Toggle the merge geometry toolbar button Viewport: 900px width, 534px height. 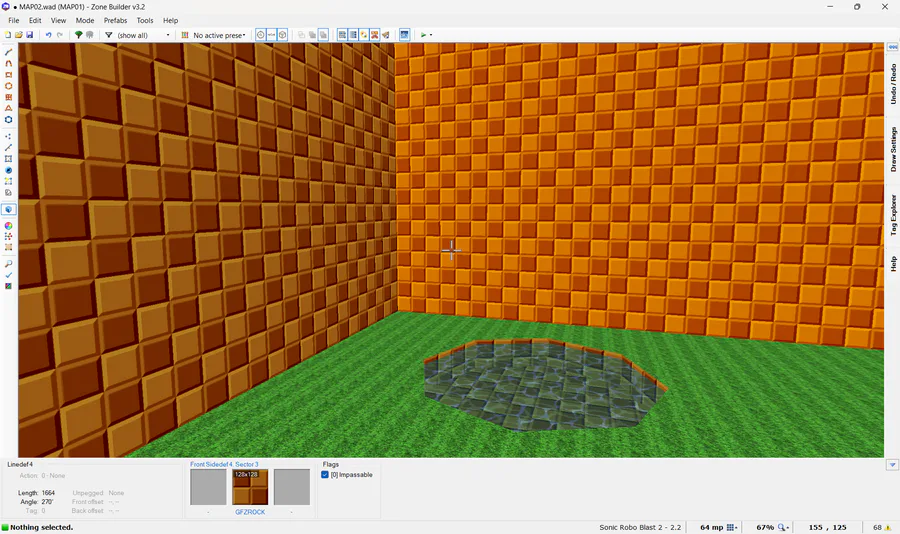tap(271, 35)
